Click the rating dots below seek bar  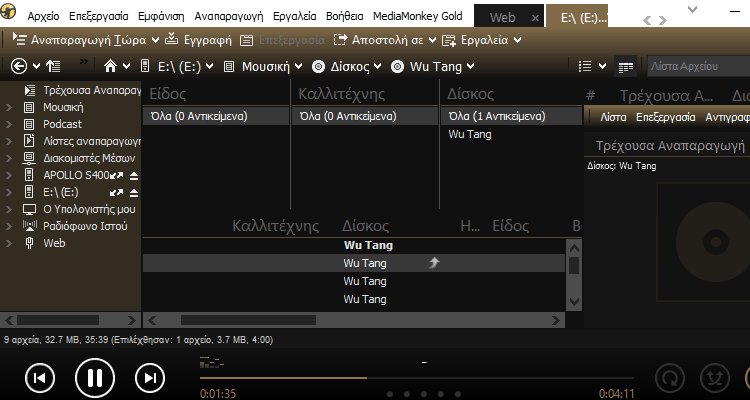point(424,395)
